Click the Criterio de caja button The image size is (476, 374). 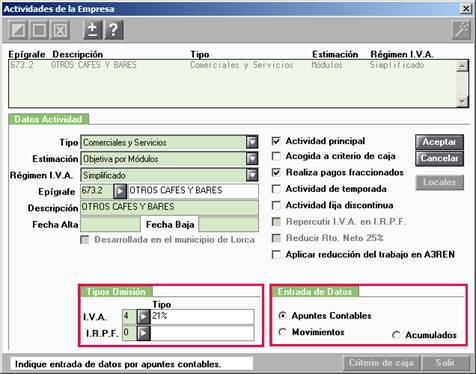(x=381, y=363)
